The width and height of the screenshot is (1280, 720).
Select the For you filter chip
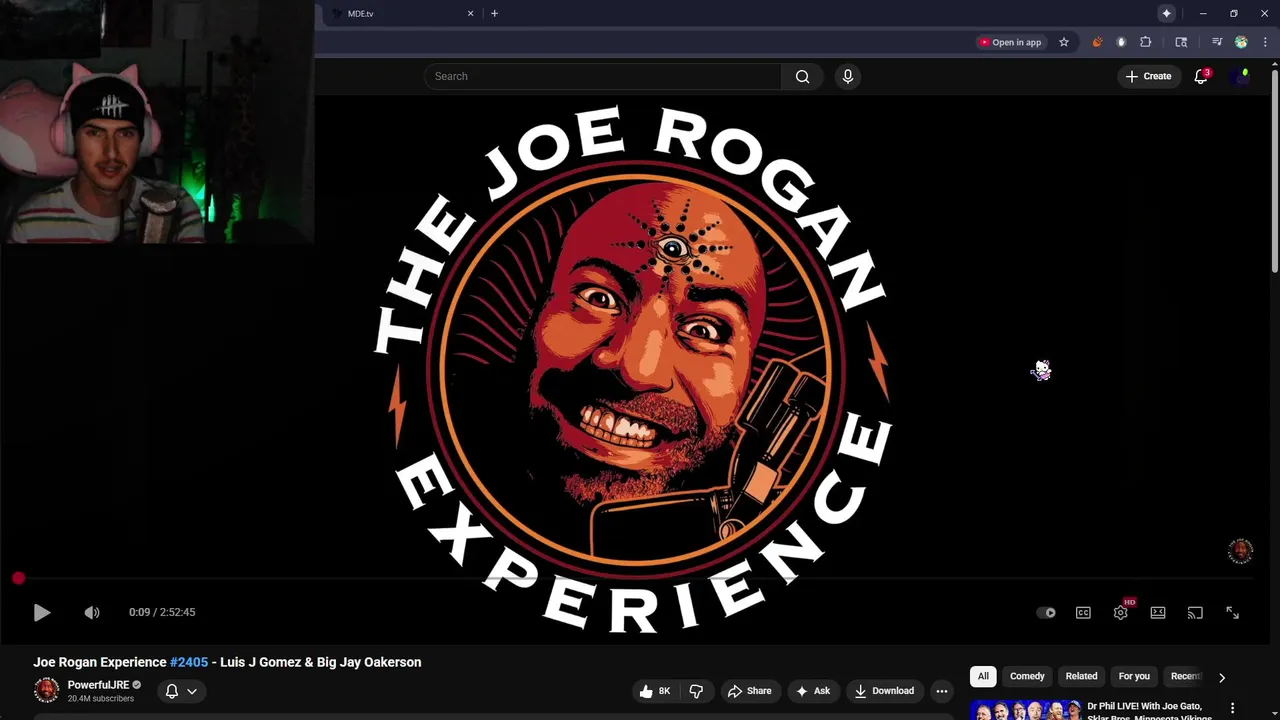pyautogui.click(x=1134, y=676)
